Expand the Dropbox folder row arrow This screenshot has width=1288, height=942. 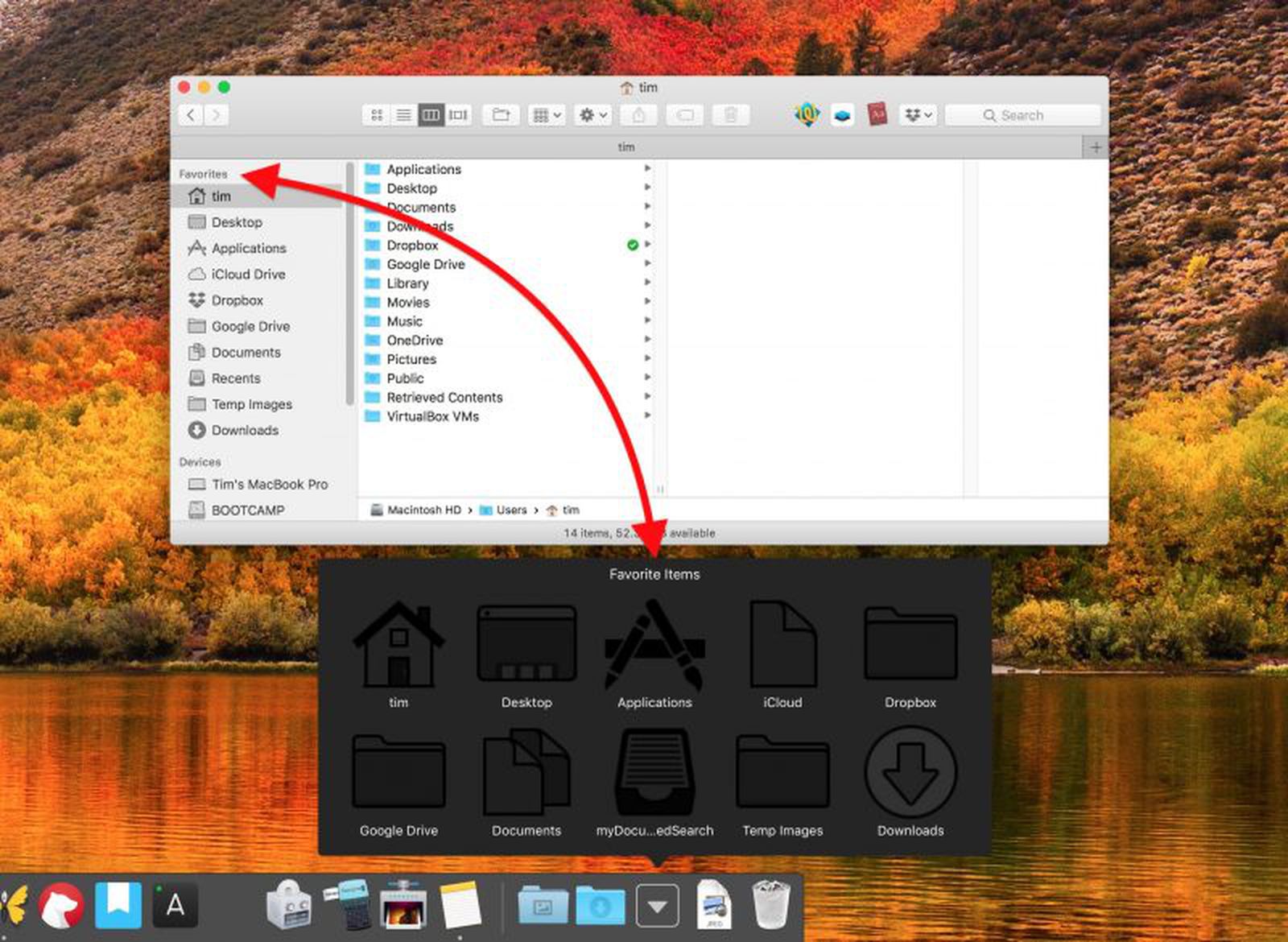click(649, 245)
